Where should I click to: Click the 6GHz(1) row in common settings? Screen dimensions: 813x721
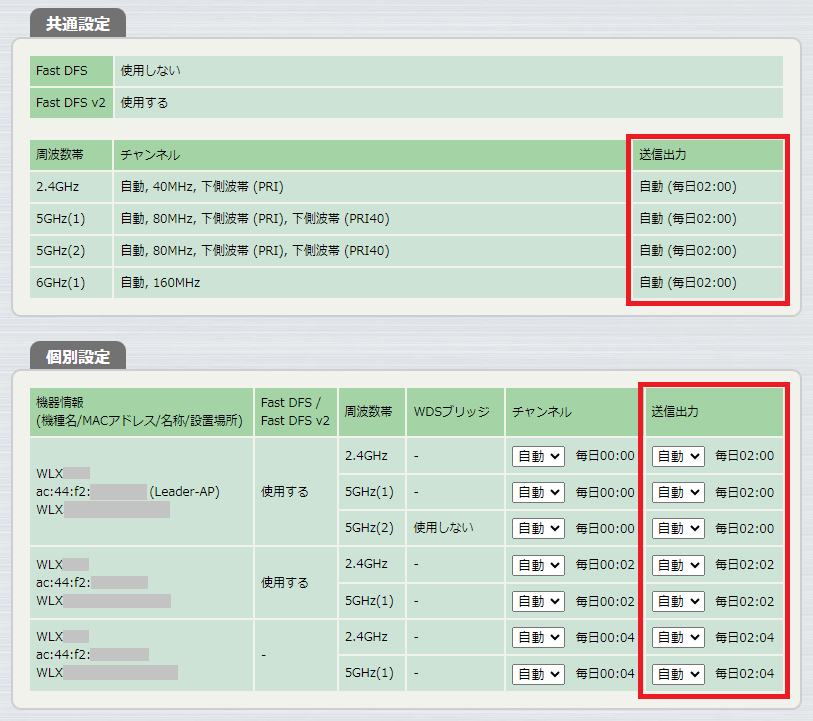(x=60, y=283)
